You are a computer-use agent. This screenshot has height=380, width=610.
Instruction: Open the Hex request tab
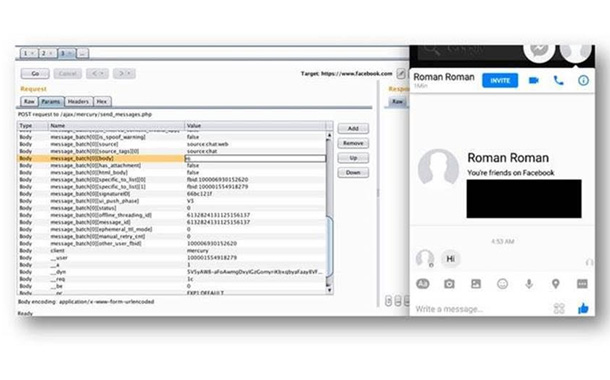coord(102,102)
